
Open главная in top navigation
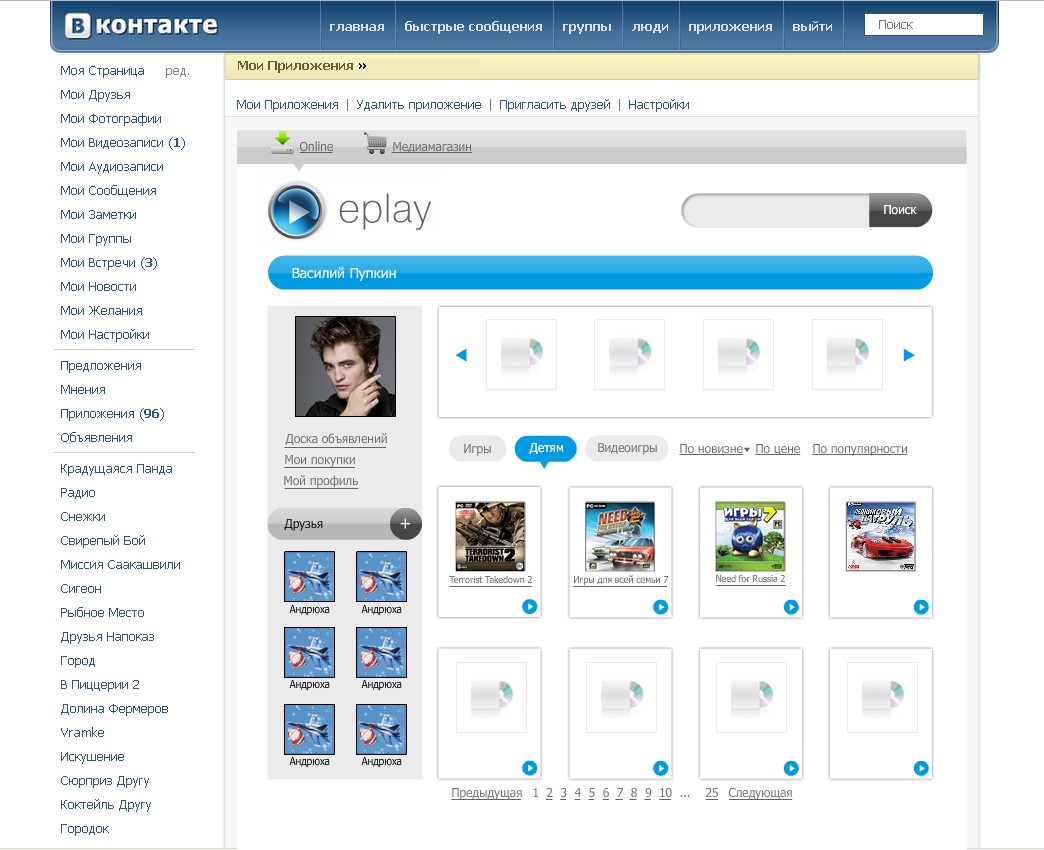tap(357, 27)
